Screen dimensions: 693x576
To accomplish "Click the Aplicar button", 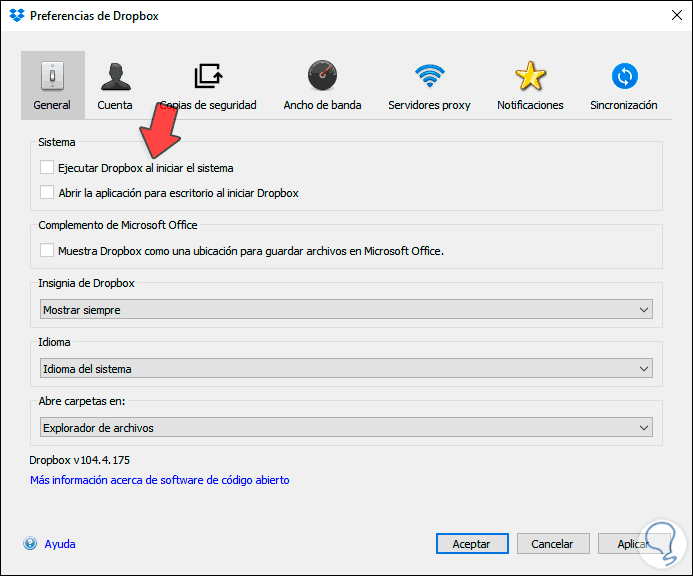I will pos(634,543).
